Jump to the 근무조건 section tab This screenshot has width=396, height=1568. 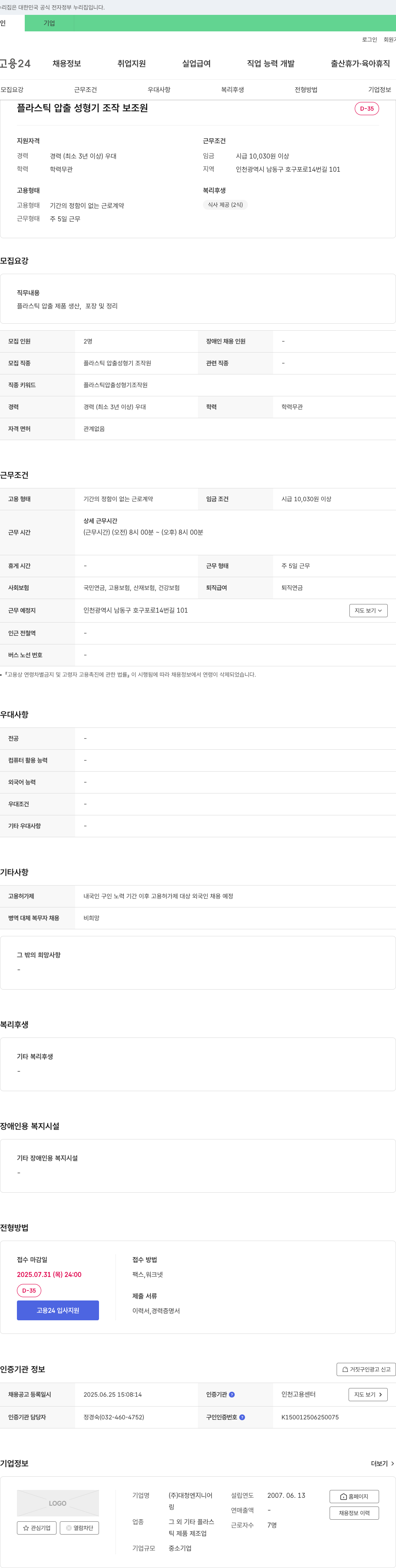[x=85, y=90]
